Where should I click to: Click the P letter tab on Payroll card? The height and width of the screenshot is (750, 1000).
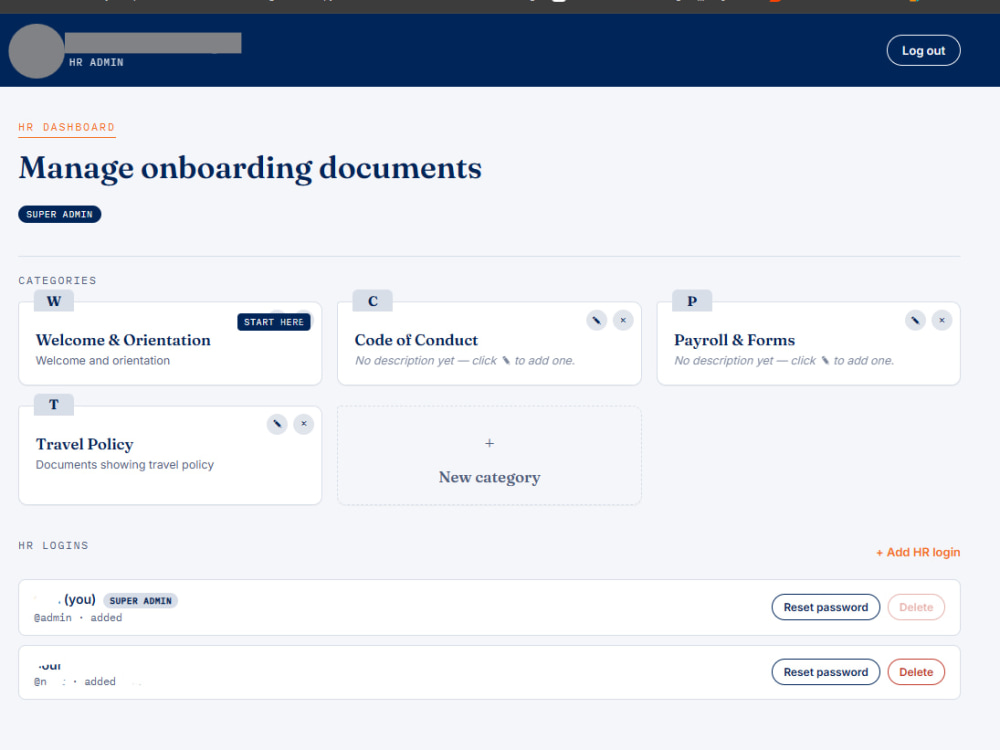pyautogui.click(x=692, y=301)
